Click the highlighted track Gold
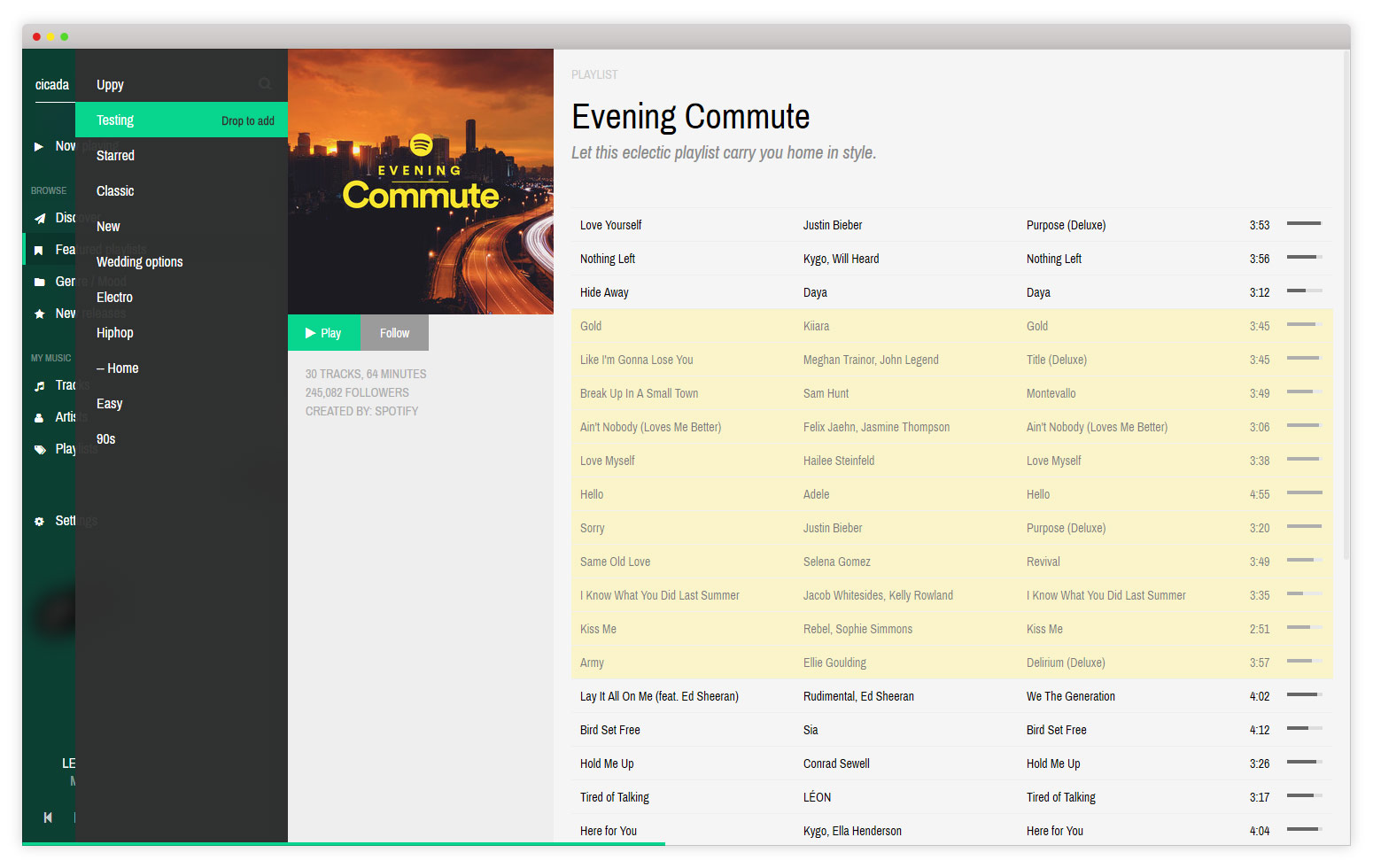1373x868 pixels. 591,326
